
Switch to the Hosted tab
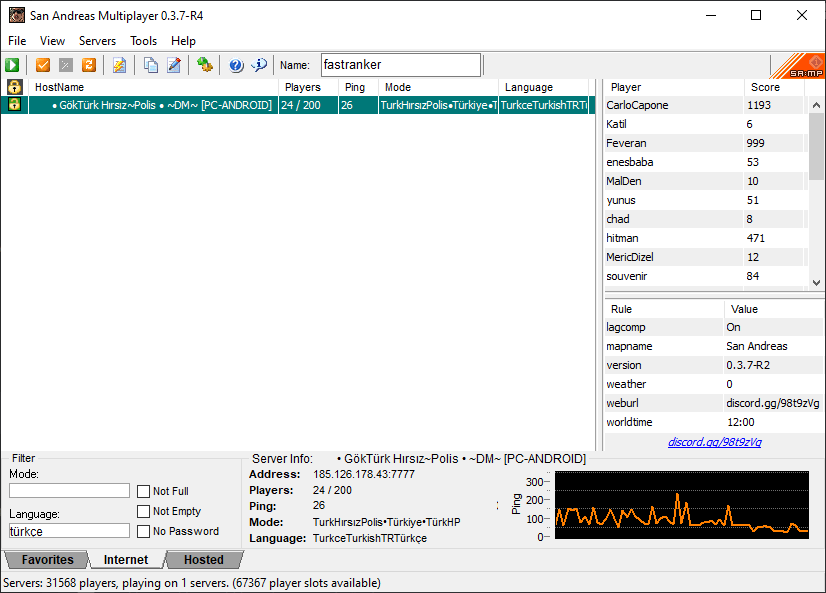tap(204, 559)
